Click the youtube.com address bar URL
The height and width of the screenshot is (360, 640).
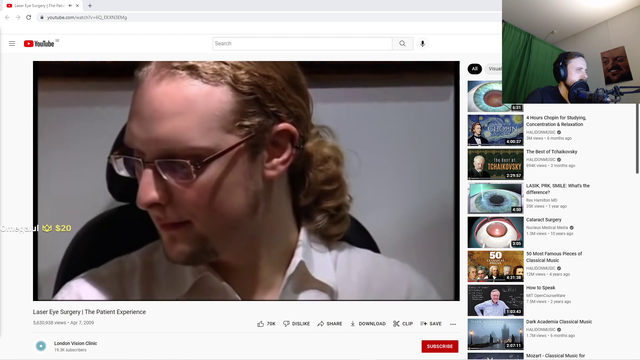point(87,18)
